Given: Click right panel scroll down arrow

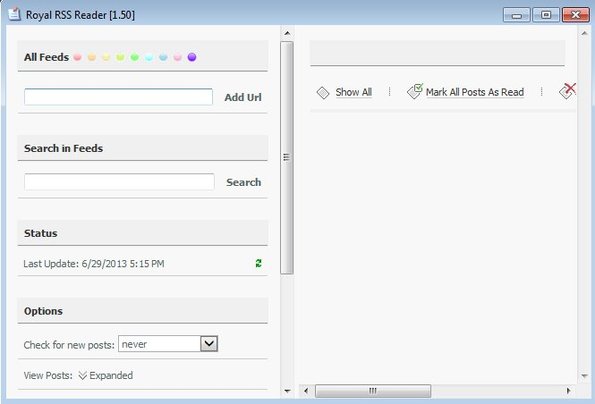Looking at the screenshot, I should (584, 376).
